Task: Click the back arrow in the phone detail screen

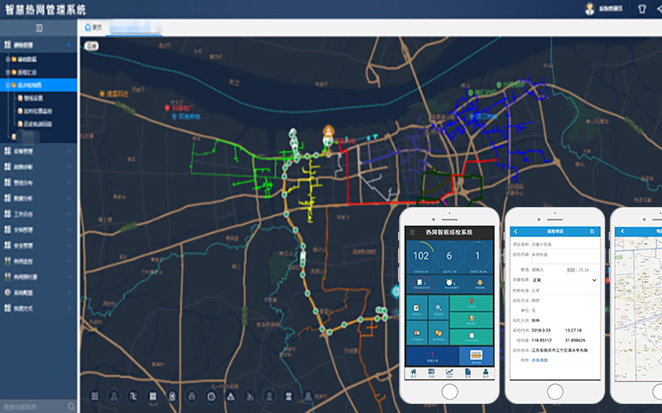Action: (515, 232)
